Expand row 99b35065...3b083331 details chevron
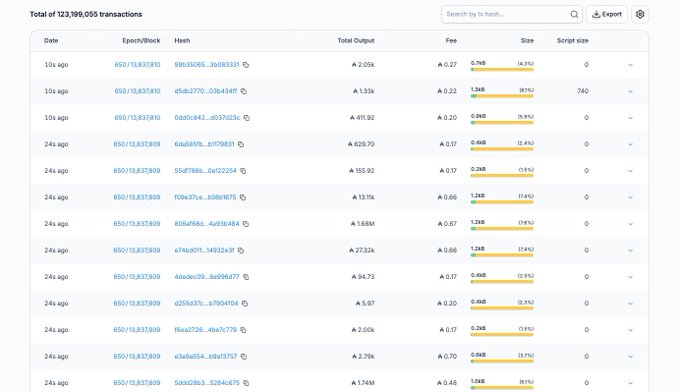Viewport: 680px width, 392px height. coord(631,65)
